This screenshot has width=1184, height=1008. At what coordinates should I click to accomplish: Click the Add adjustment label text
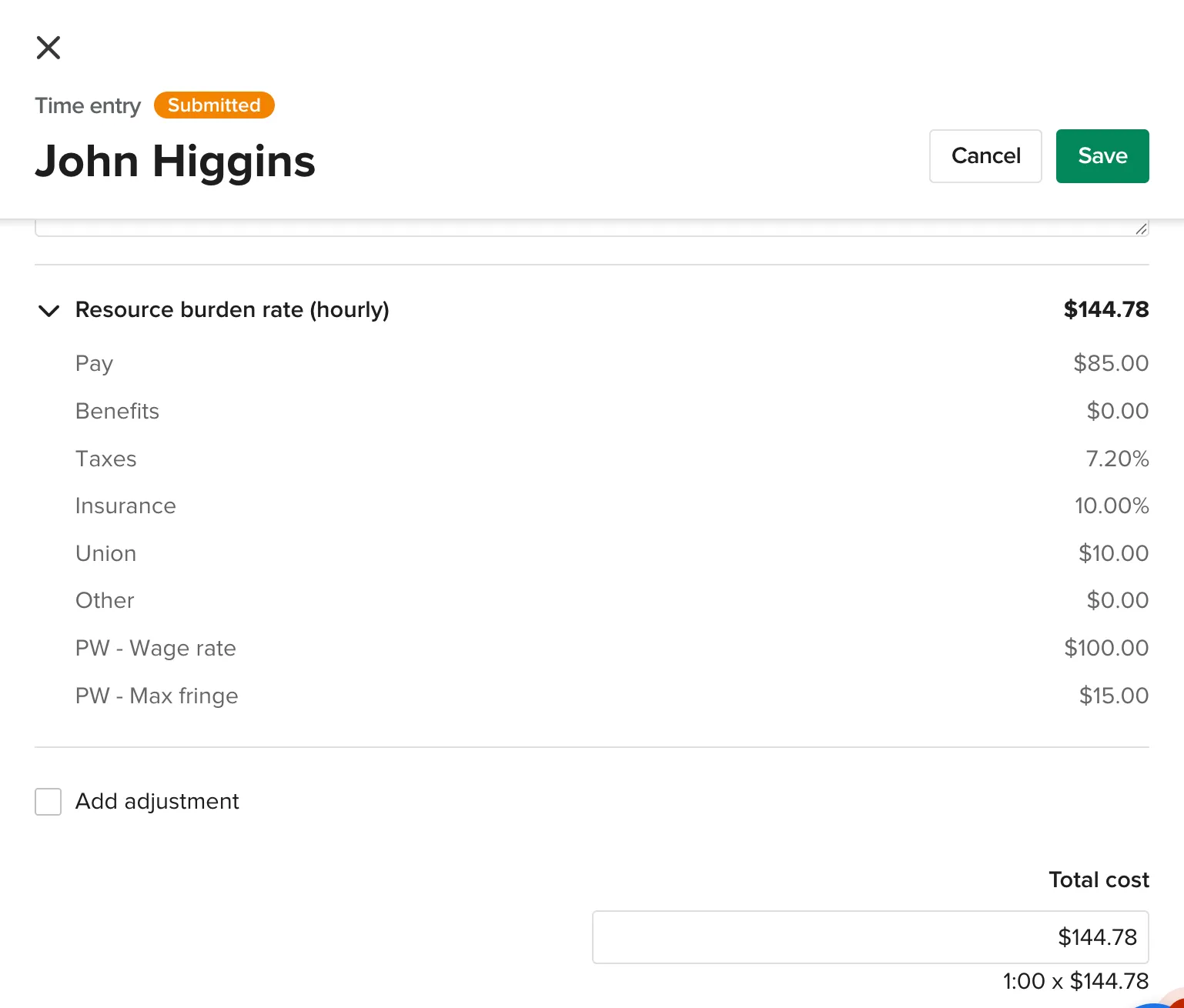click(157, 802)
